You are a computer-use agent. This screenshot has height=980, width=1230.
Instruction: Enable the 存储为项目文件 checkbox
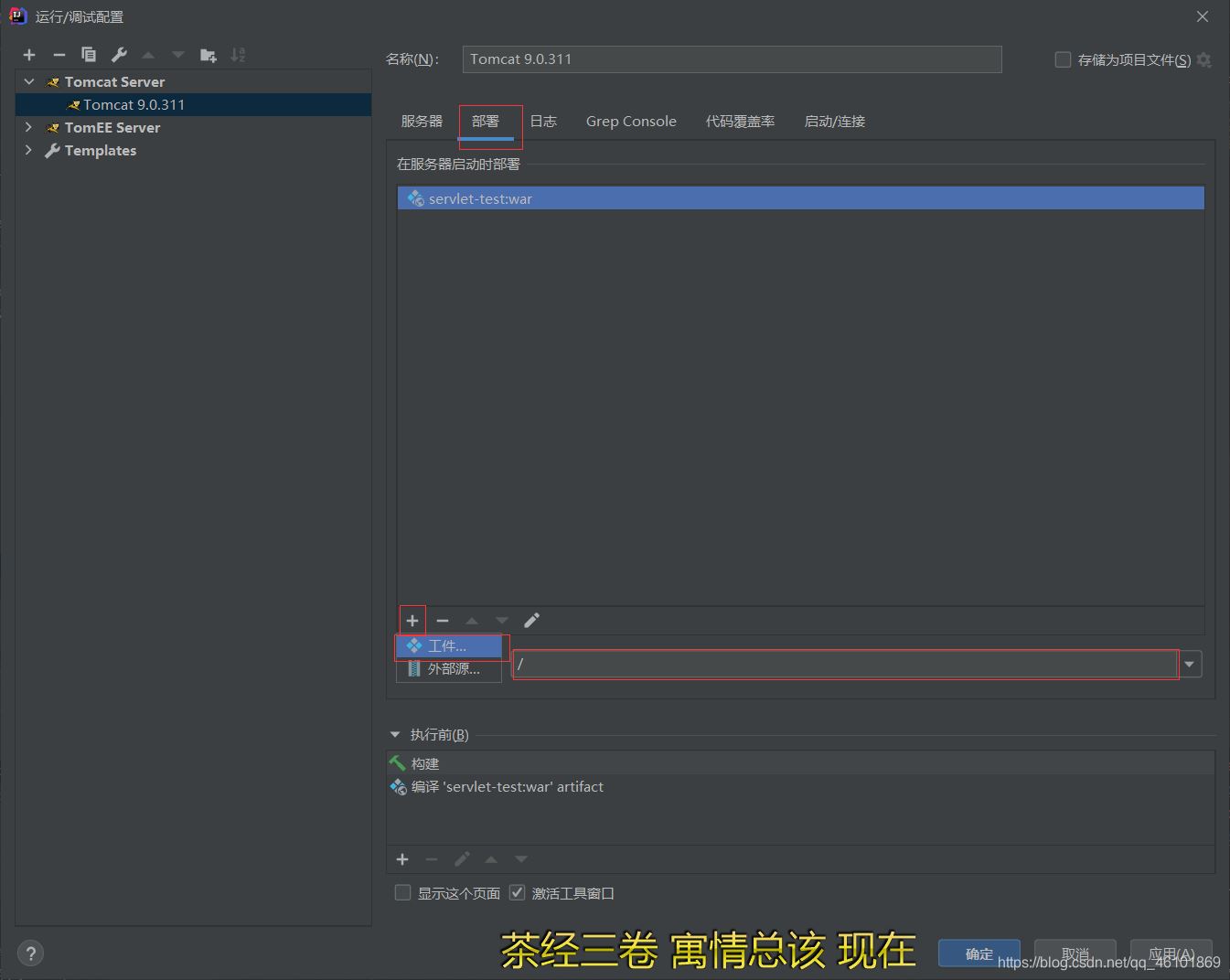tap(1063, 59)
